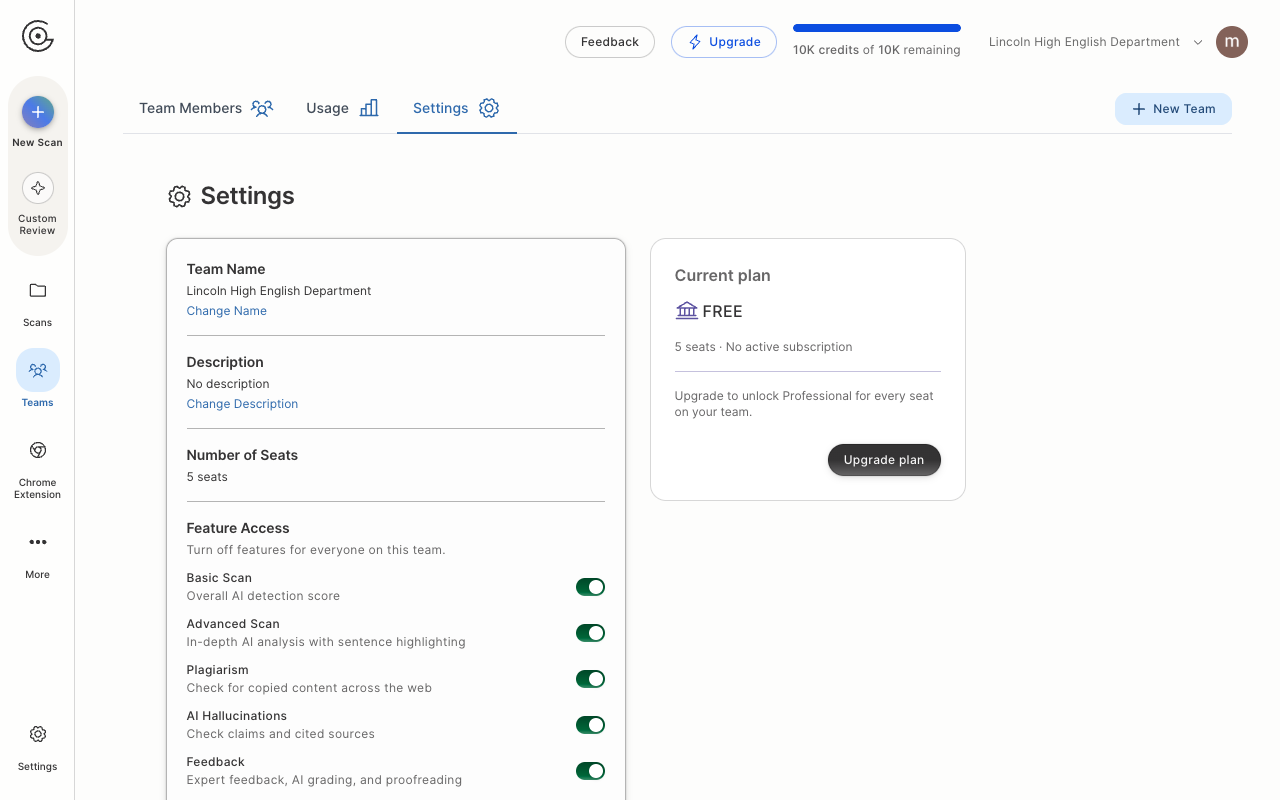Click the Settings tab gear icon

(489, 108)
